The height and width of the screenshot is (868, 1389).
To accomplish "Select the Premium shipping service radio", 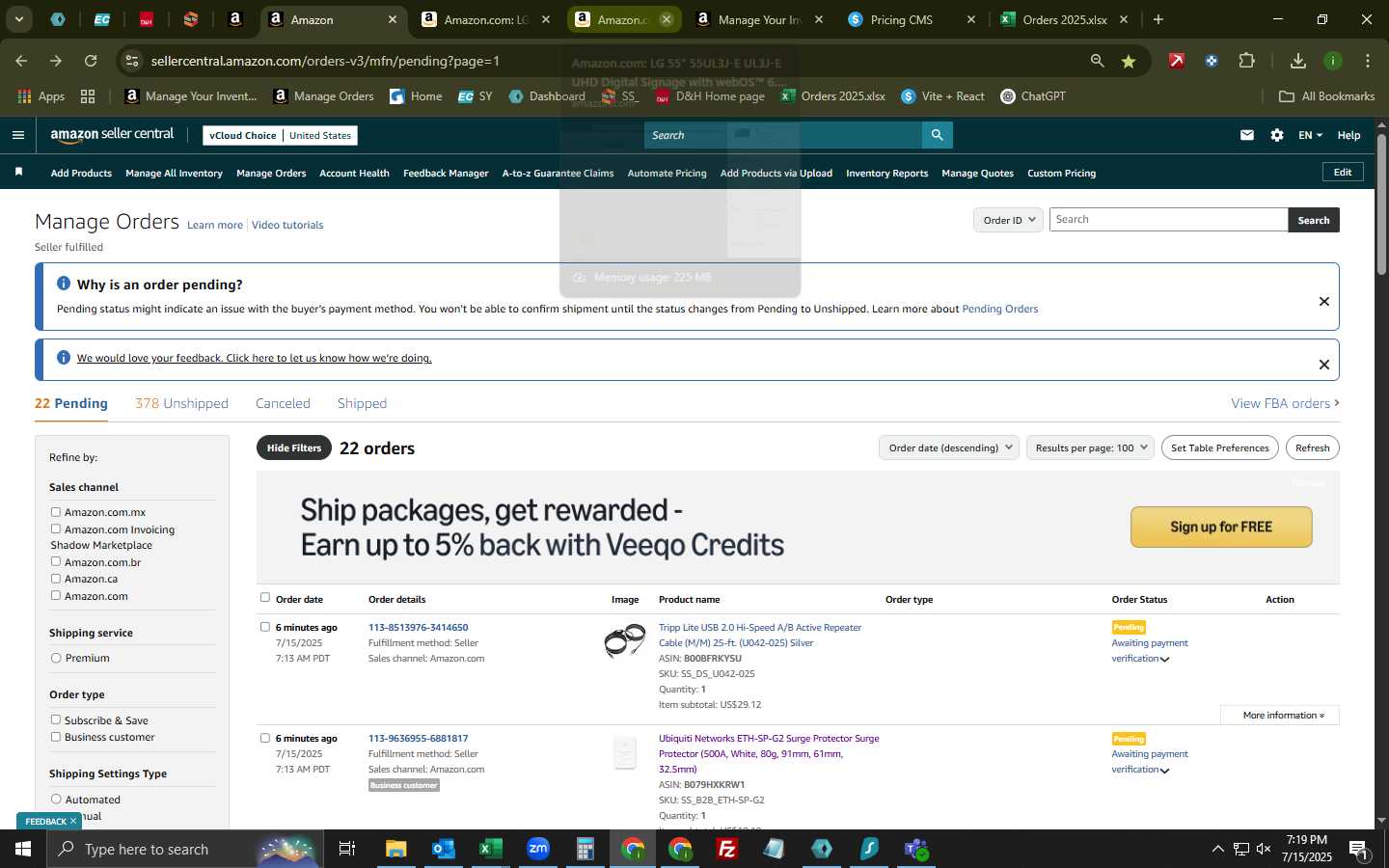I will pyautogui.click(x=56, y=658).
